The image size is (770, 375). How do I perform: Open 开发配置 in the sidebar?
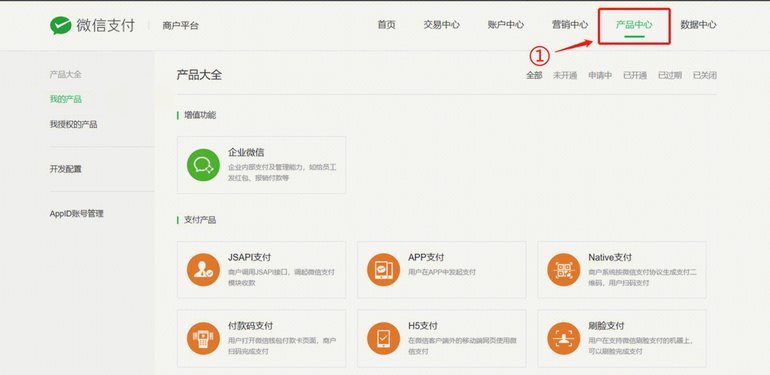[66, 169]
